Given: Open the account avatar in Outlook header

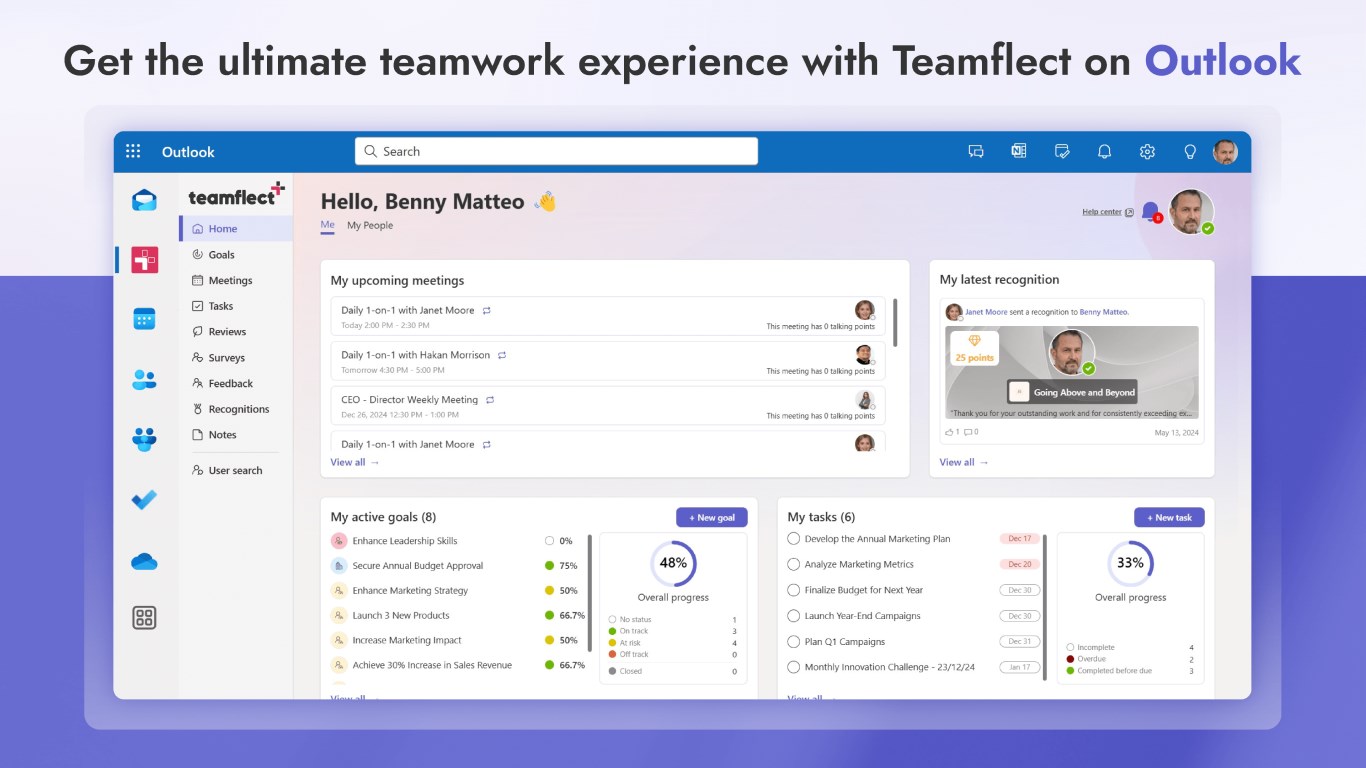Looking at the screenshot, I should (1225, 152).
